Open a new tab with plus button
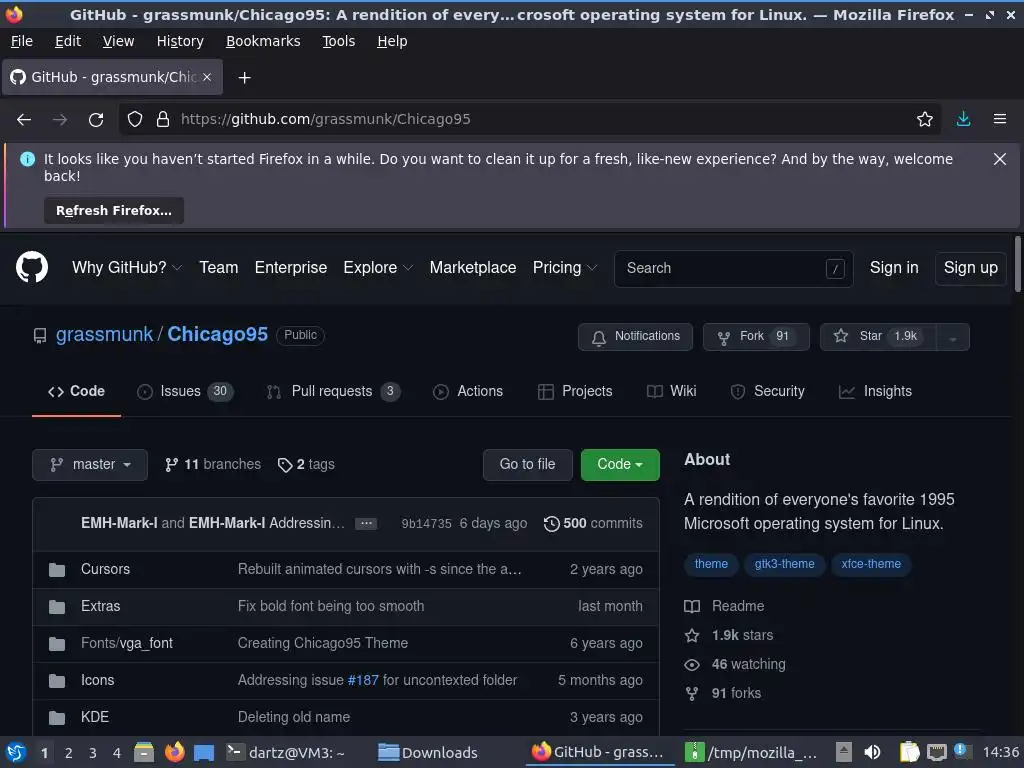This screenshot has height=768, width=1024. (x=244, y=78)
